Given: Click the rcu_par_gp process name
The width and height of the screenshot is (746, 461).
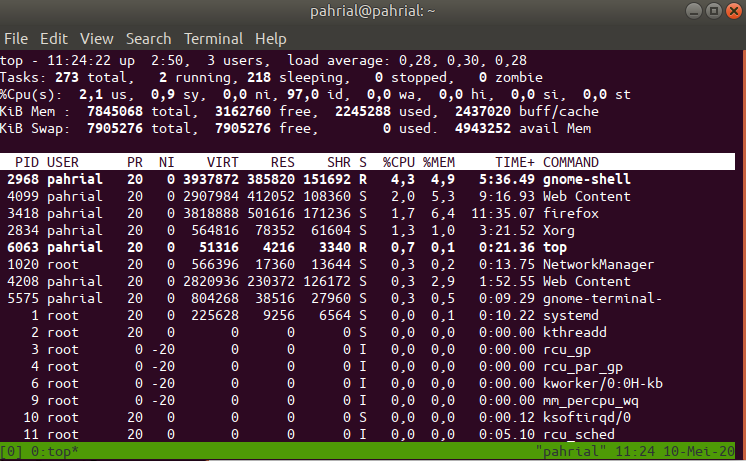Looking at the screenshot, I should tap(583, 367).
